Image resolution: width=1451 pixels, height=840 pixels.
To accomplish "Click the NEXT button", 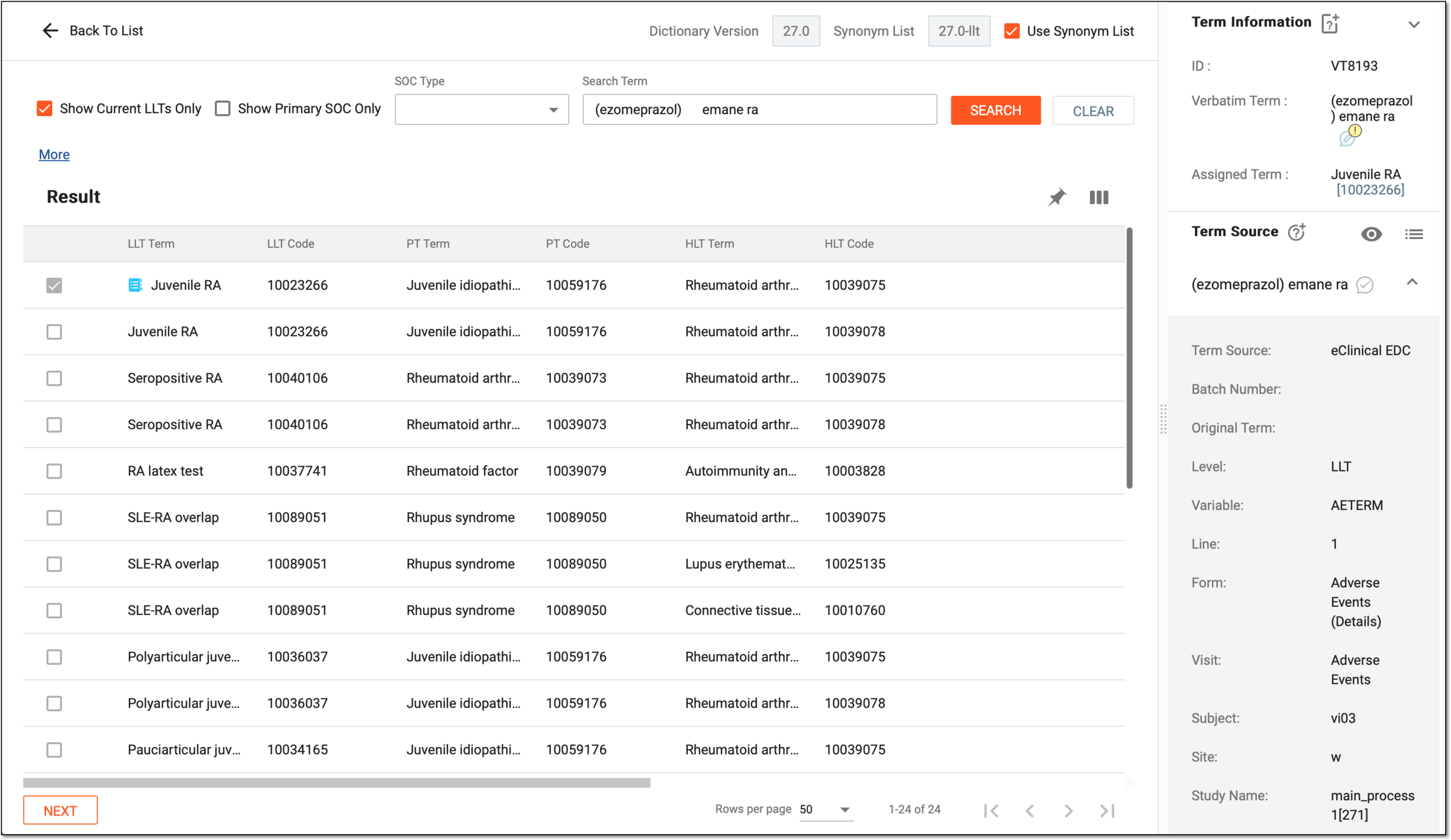I will [60, 810].
